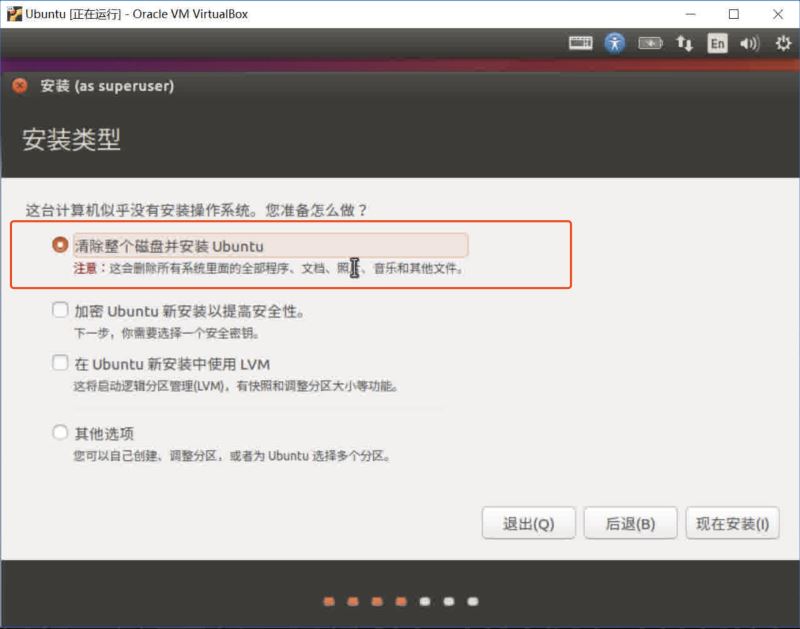Click the 现在安装(I) button to proceed

732,523
